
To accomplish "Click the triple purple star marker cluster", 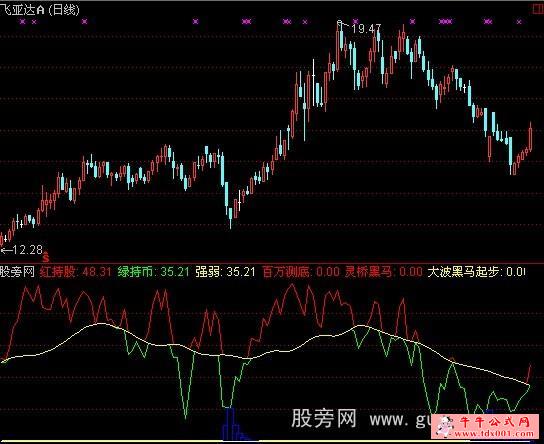I will point(445,22).
